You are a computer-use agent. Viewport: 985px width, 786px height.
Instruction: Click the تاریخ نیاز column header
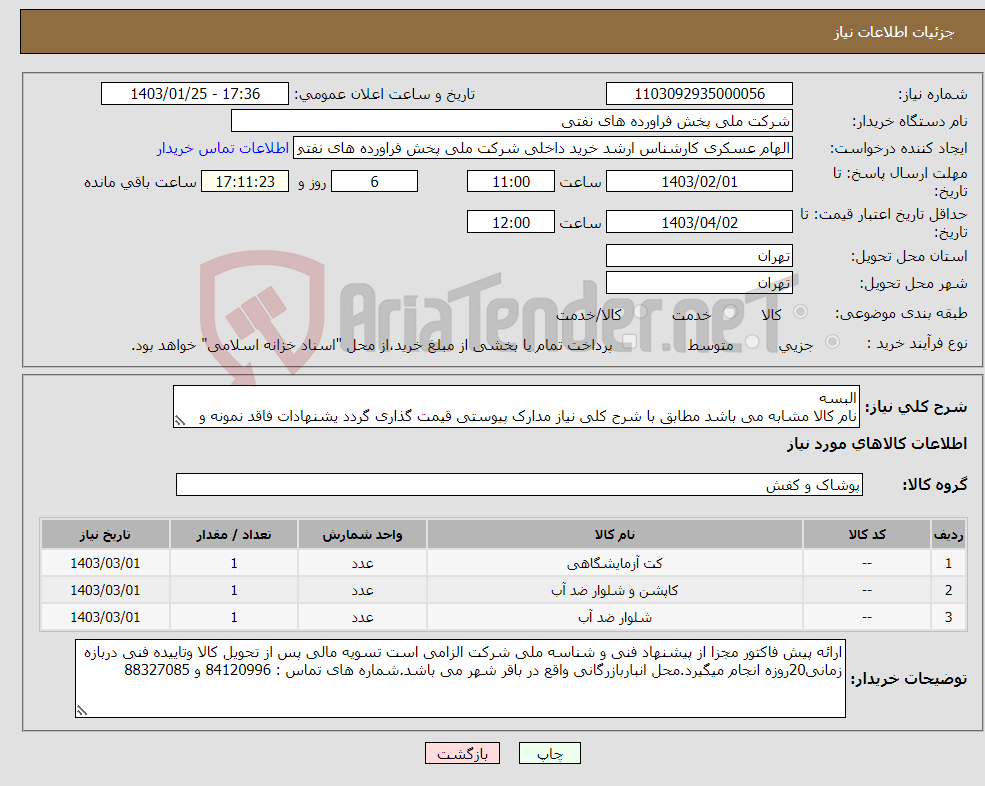(x=105, y=535)
